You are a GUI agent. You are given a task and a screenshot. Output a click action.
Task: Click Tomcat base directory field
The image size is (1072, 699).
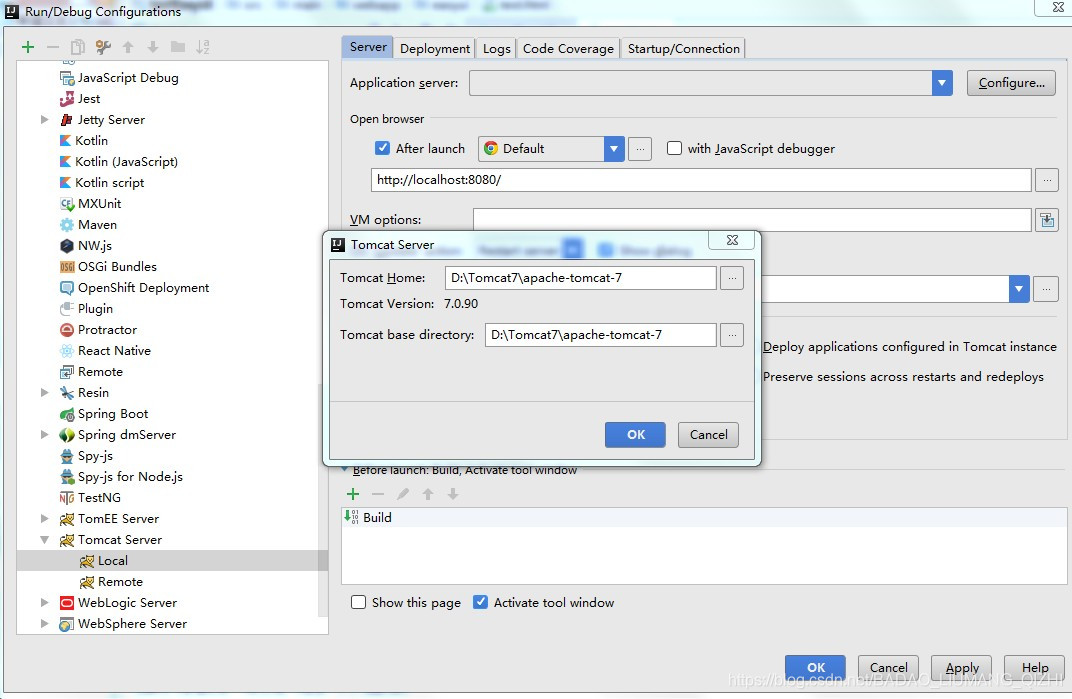click(600, 335)
